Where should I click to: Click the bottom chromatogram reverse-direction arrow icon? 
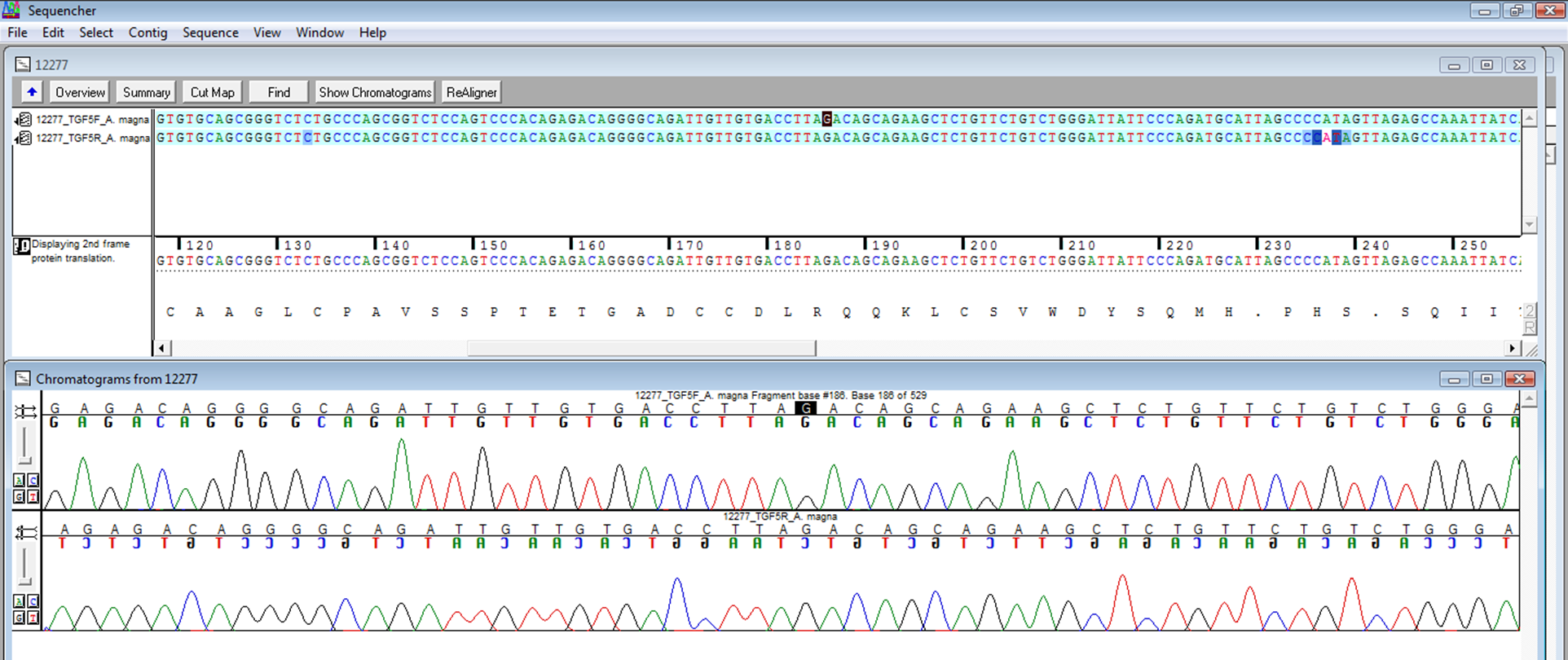point(25,533)
